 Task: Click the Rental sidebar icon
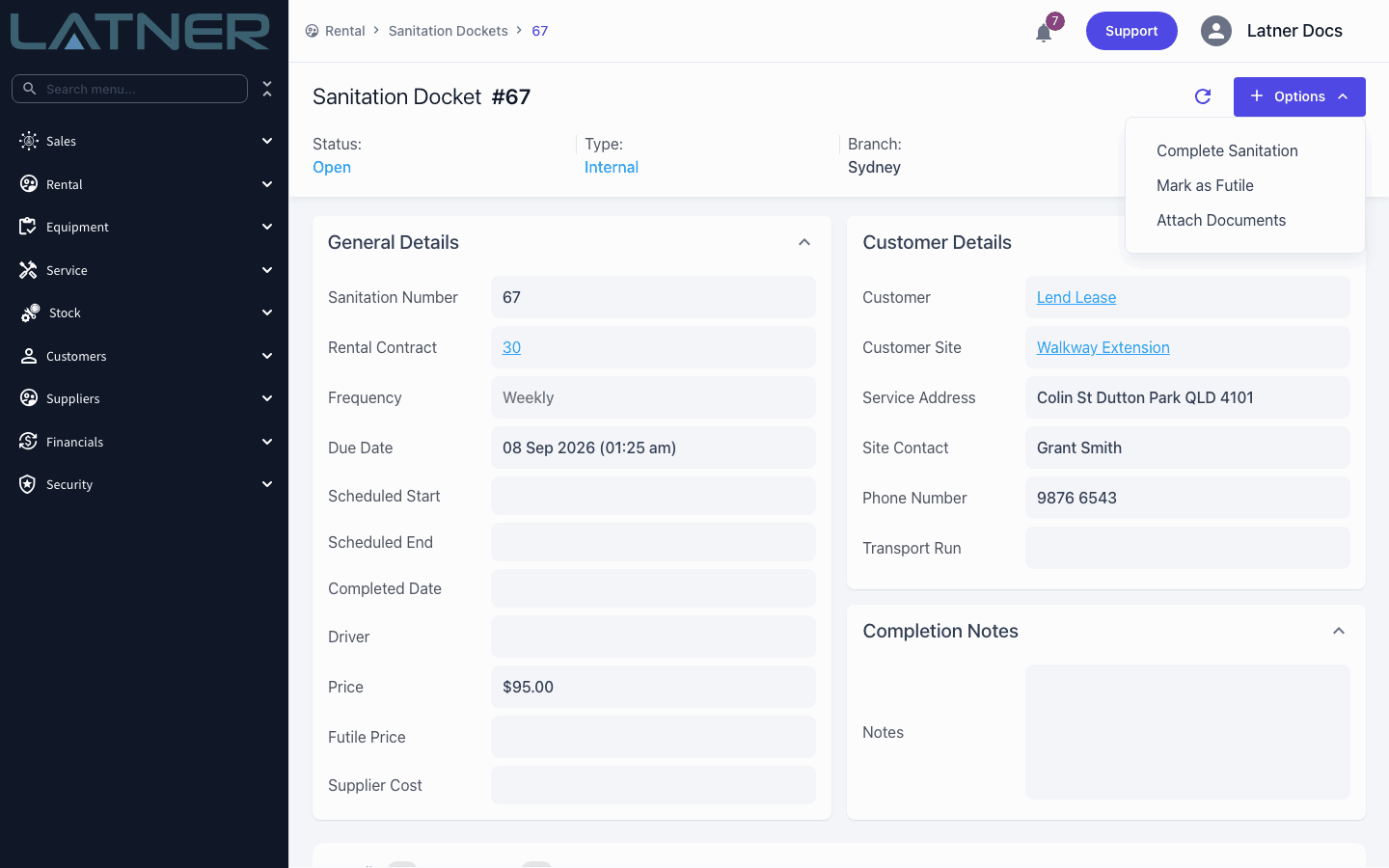click(x=29, y=184)
